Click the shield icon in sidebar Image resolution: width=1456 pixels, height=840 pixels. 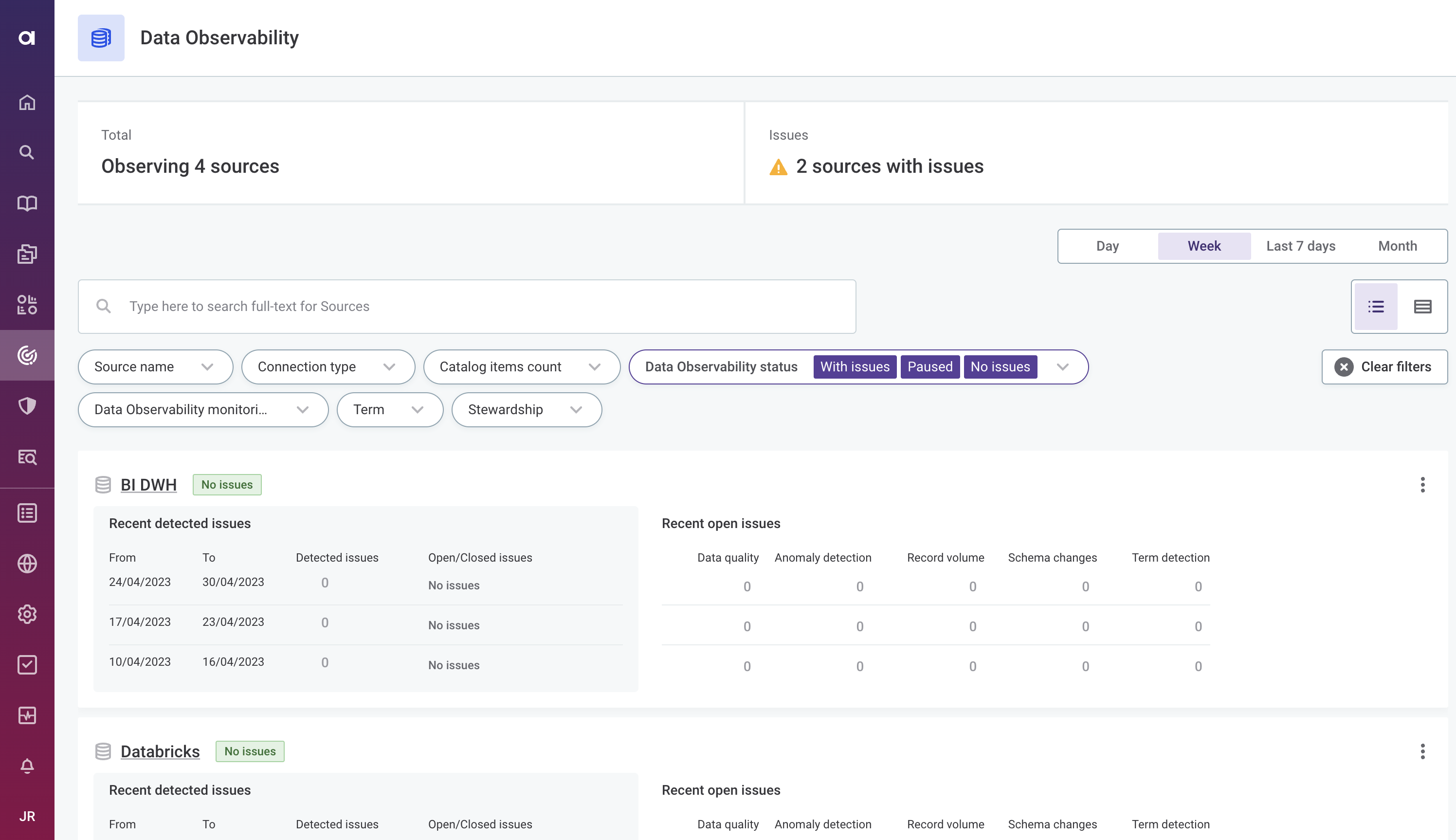(27, 406)
